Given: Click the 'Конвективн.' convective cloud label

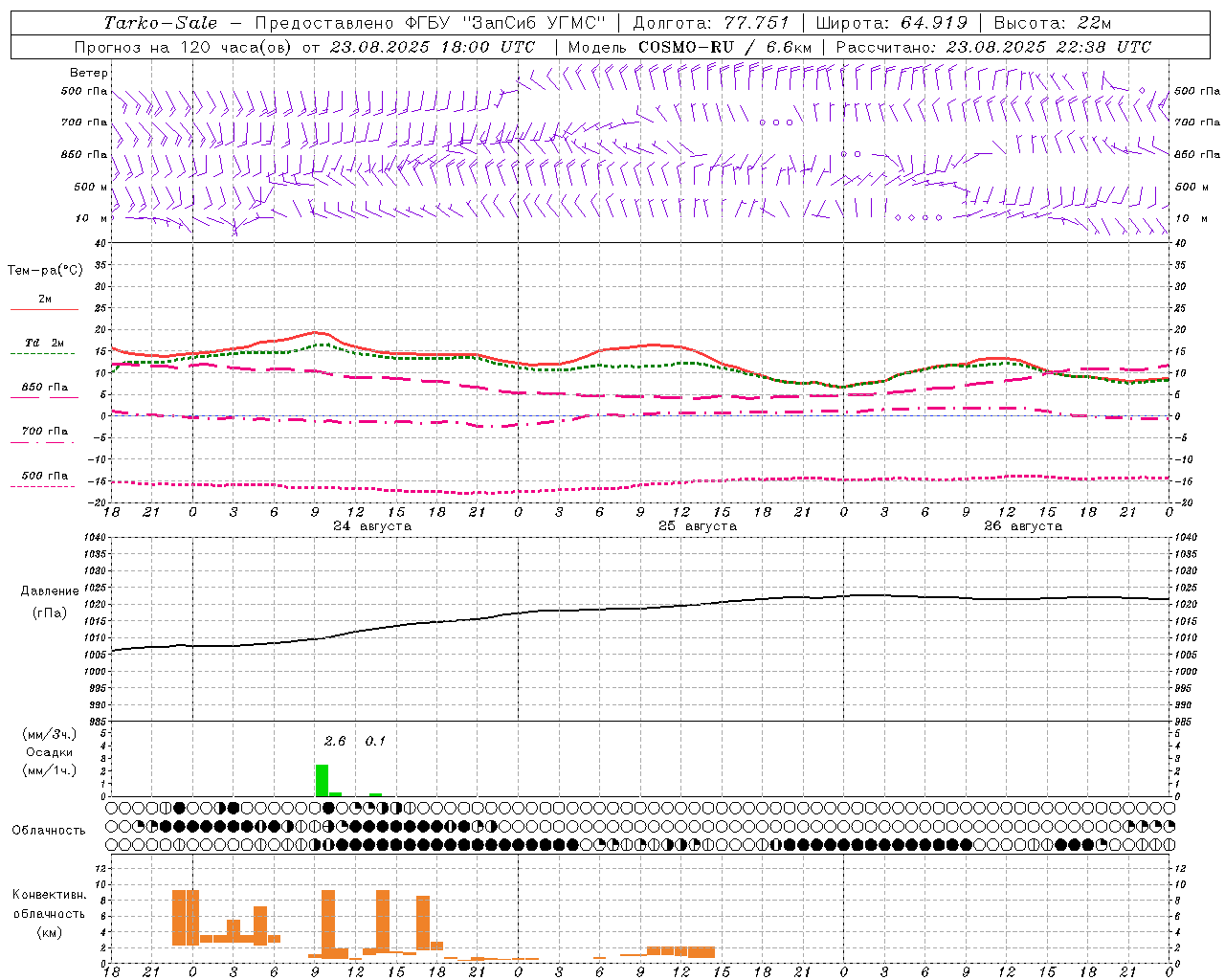Looking at the screenshot, I should tap(50, 895).
